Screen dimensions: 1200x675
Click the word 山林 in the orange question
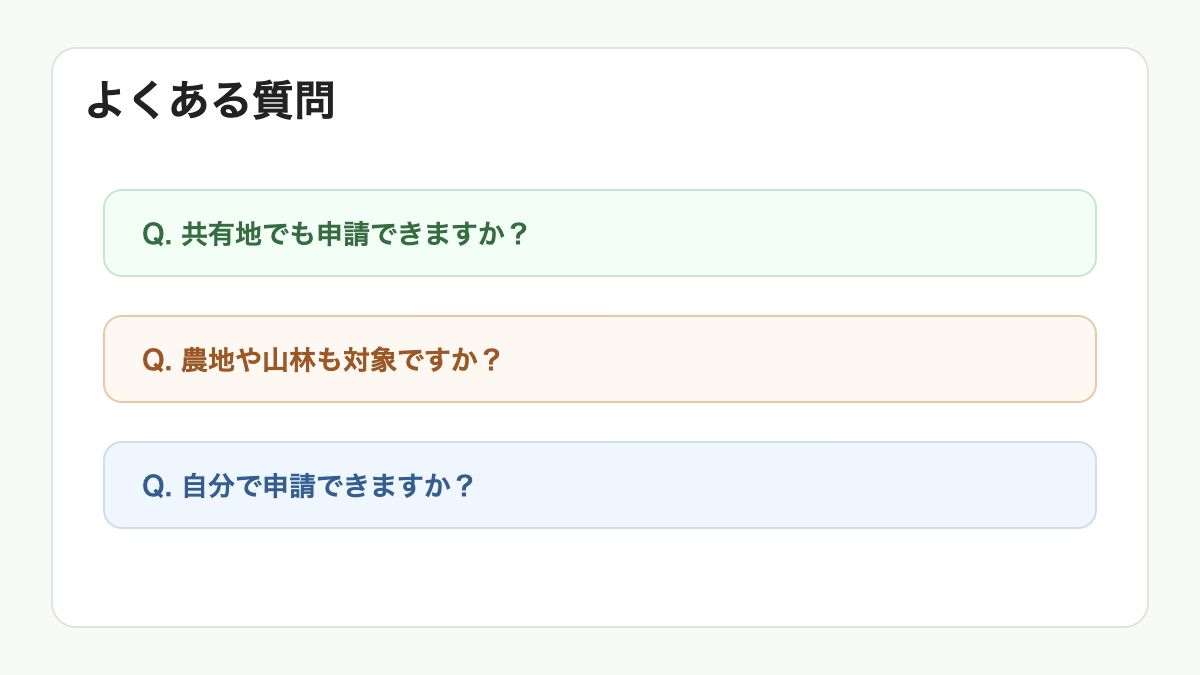[x=289, y=359]
